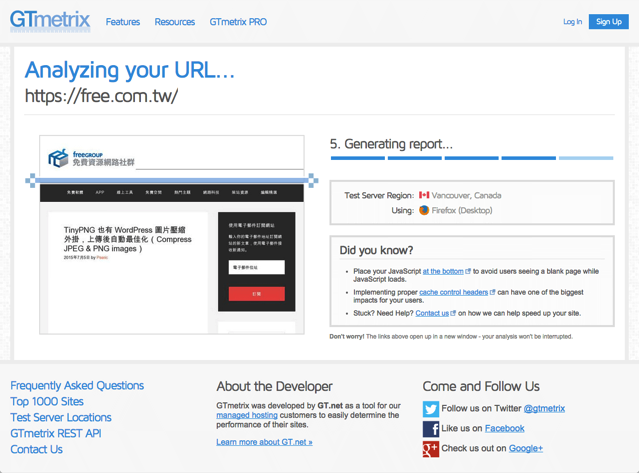This screenshot has width=639, height=473.
Task: Click the Google+ icon
Action: tap(430, 449)
